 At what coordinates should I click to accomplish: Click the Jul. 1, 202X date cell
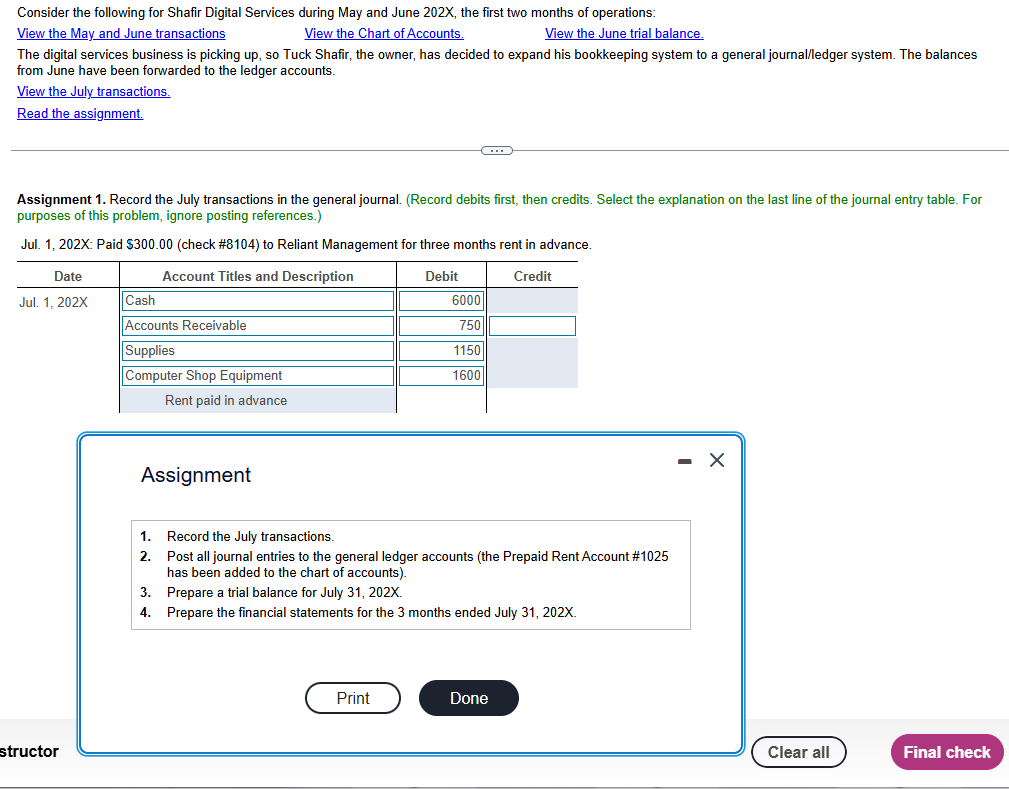(x=53, y=302)
